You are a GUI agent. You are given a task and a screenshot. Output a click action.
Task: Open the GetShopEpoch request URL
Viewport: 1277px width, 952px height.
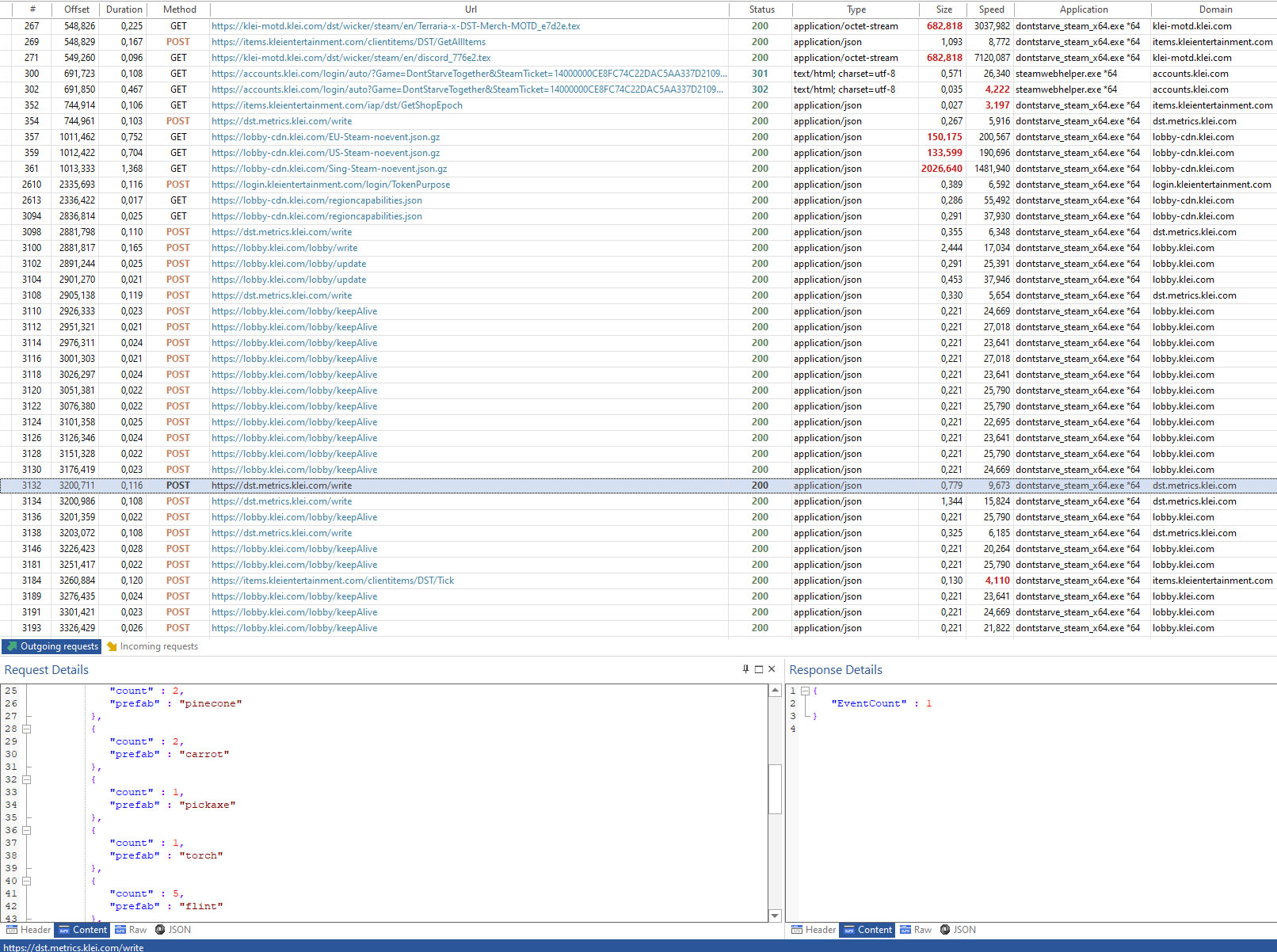pyautogui.click(x=337, y=105)
